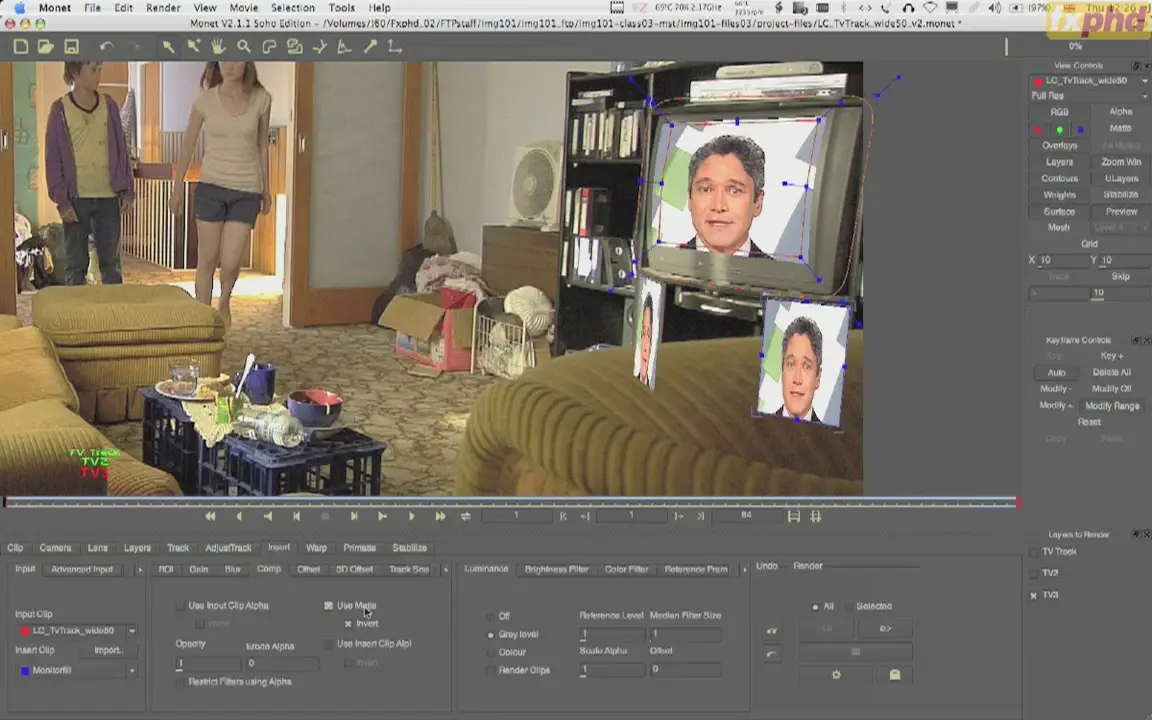The height and width of the screenshot is (720, 1152).
Task: Toggle the red channel view swatch
Action: [x=1038, y=130]
